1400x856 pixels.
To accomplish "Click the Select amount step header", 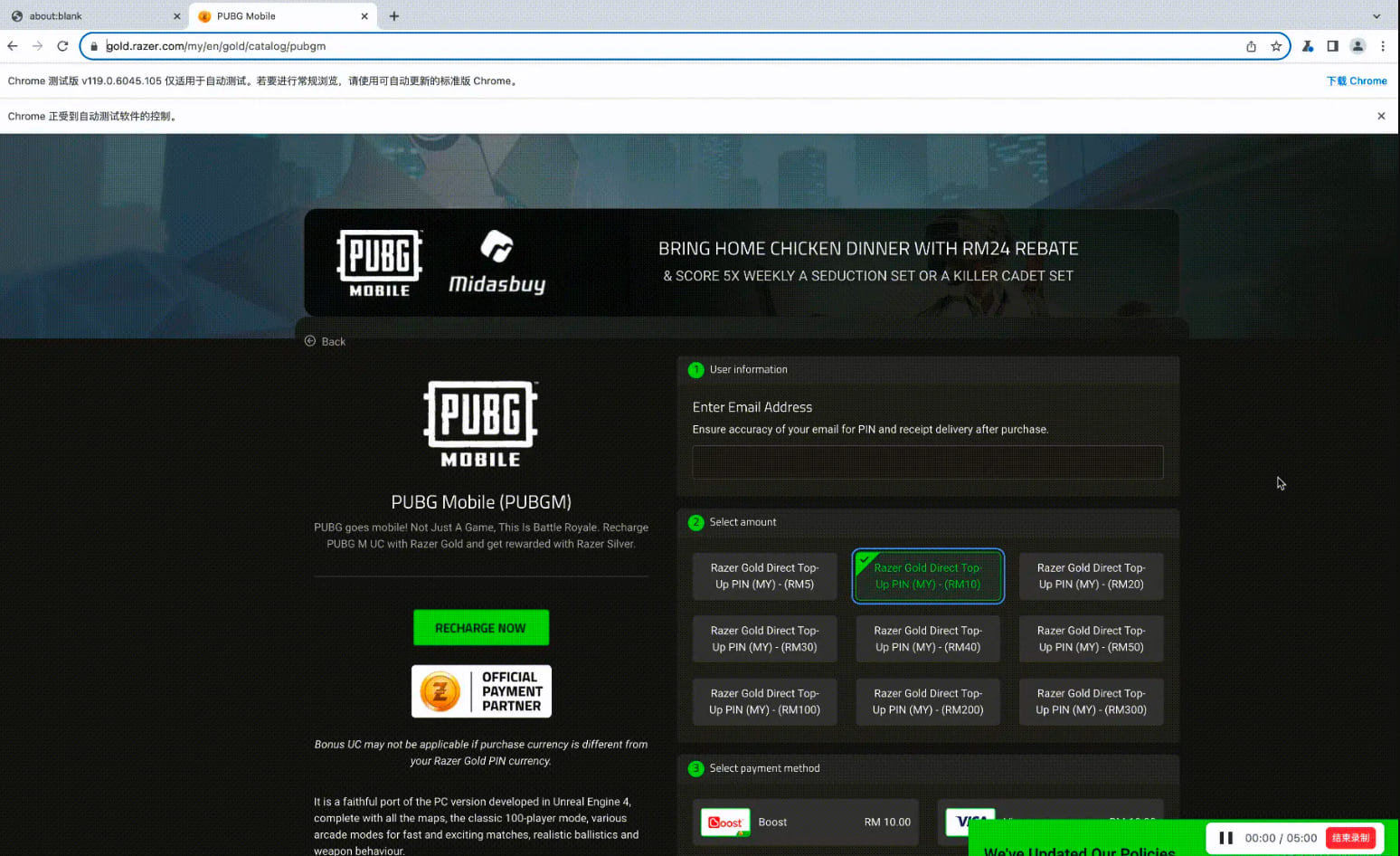I will coord(928,522).
